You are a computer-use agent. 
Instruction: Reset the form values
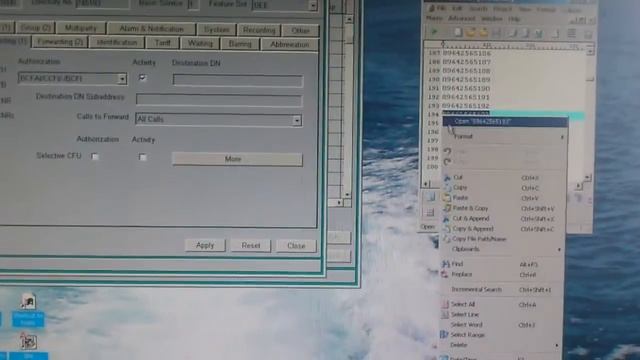(x=251, y=245)
